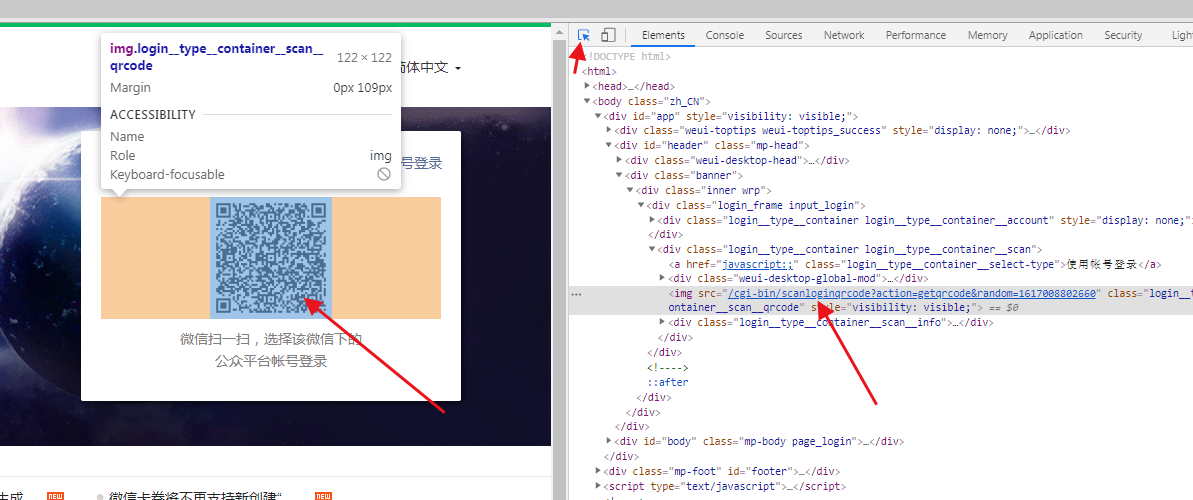Expand the script text/javascript node

coord(598,486)
